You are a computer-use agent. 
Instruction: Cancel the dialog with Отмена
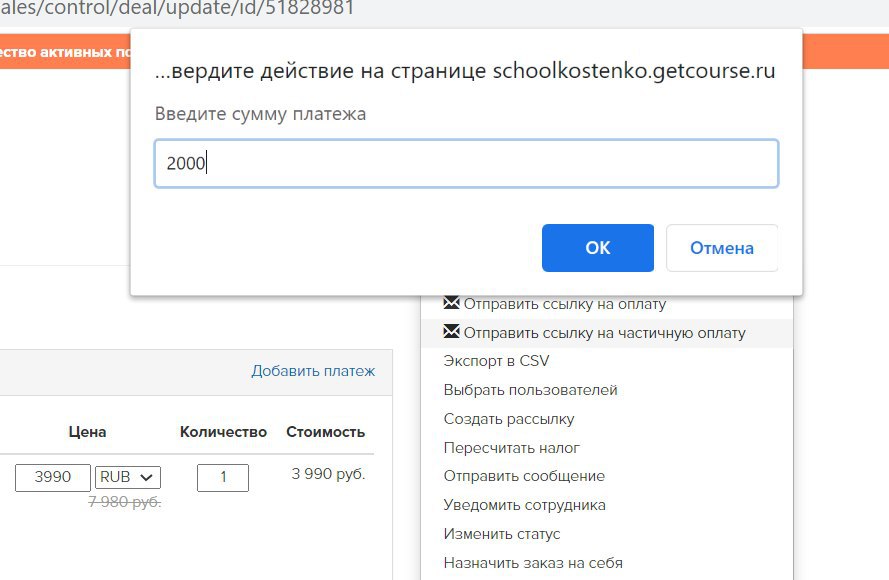coord(722,248)
